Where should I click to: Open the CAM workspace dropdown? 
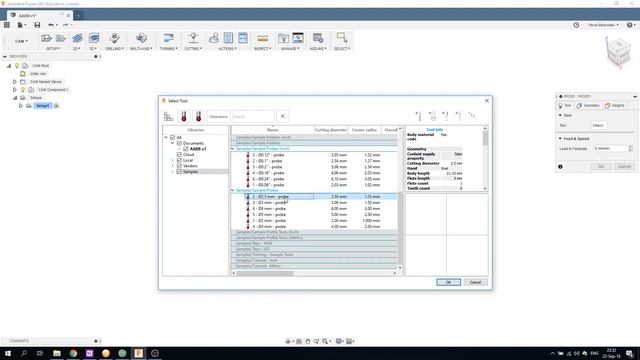[x=21, y=41]
